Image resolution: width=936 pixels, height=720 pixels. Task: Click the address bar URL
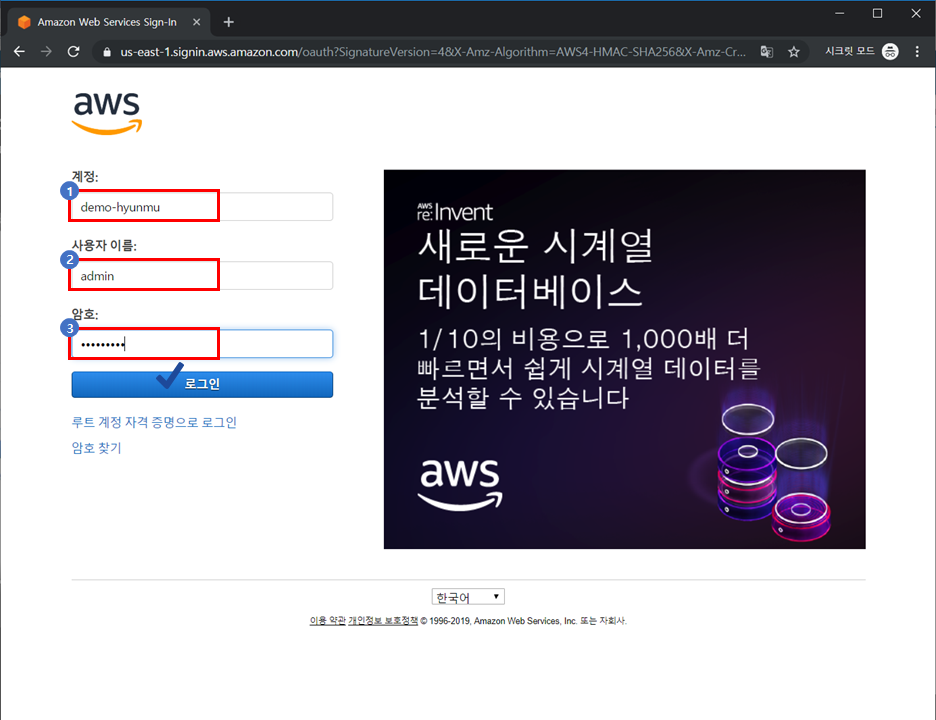click(433, 52)
